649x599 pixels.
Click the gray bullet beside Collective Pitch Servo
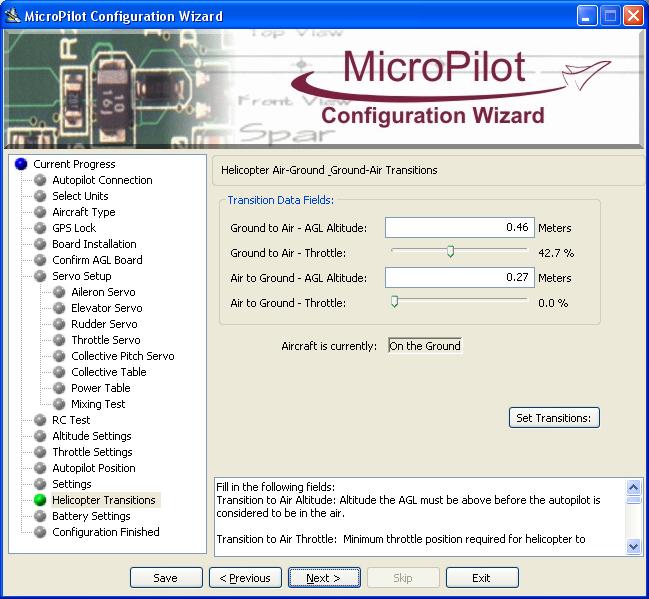pyautogui.click(x=59, y=356)
